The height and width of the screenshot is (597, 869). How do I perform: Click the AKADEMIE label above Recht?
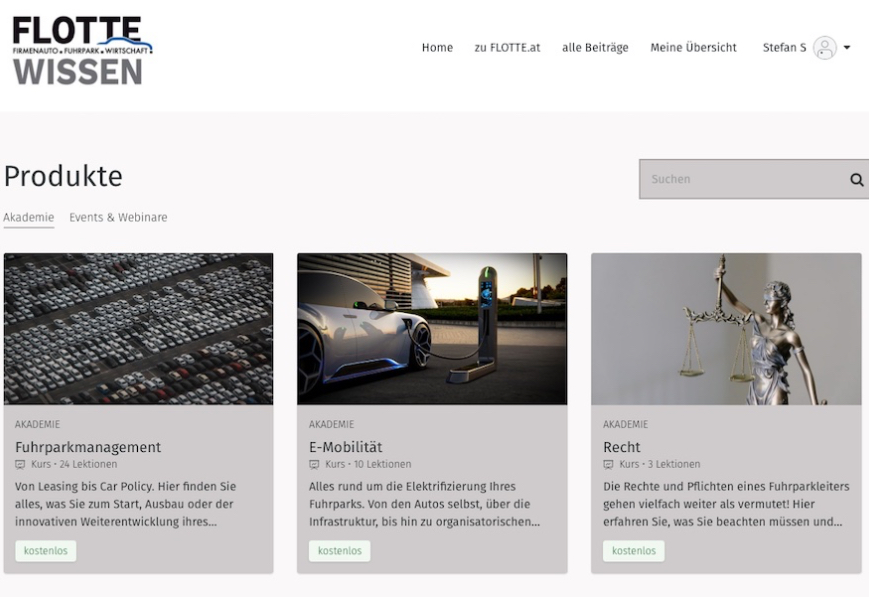click(625, 424)
